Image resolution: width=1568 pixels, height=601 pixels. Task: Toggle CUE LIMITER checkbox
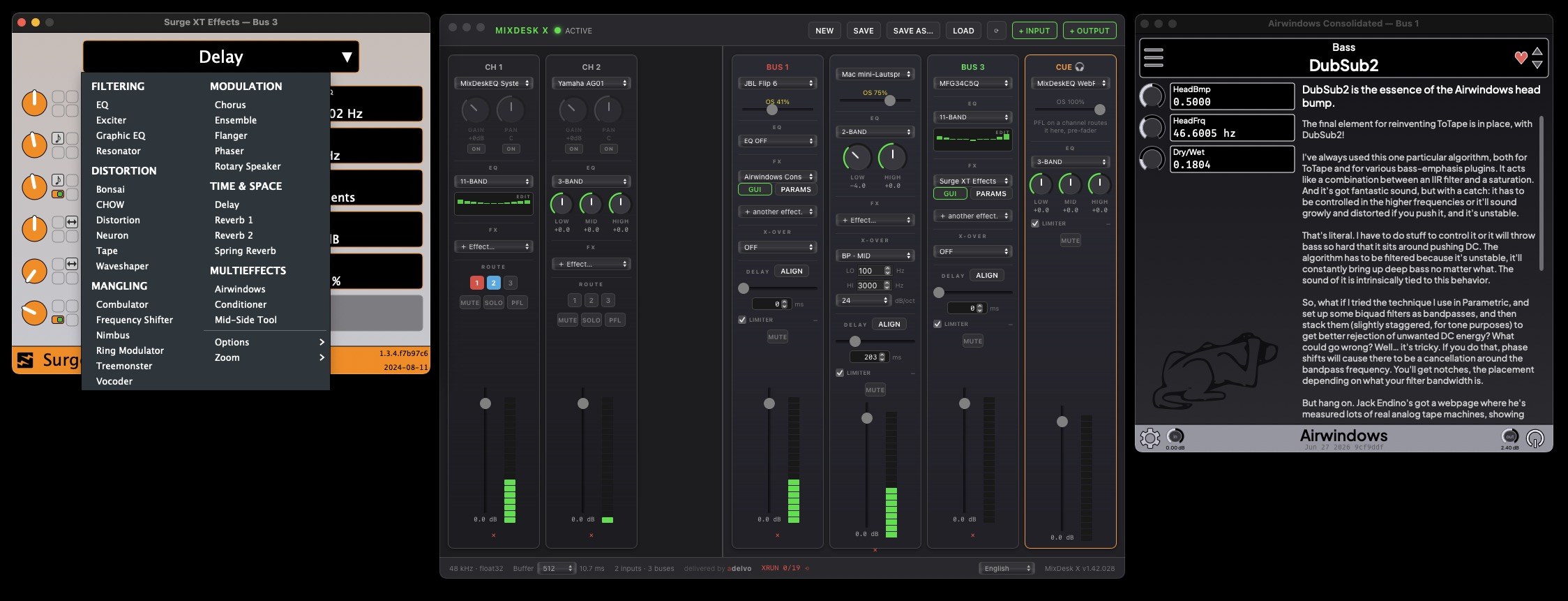pyautogui.click(x=1035, y=223)
